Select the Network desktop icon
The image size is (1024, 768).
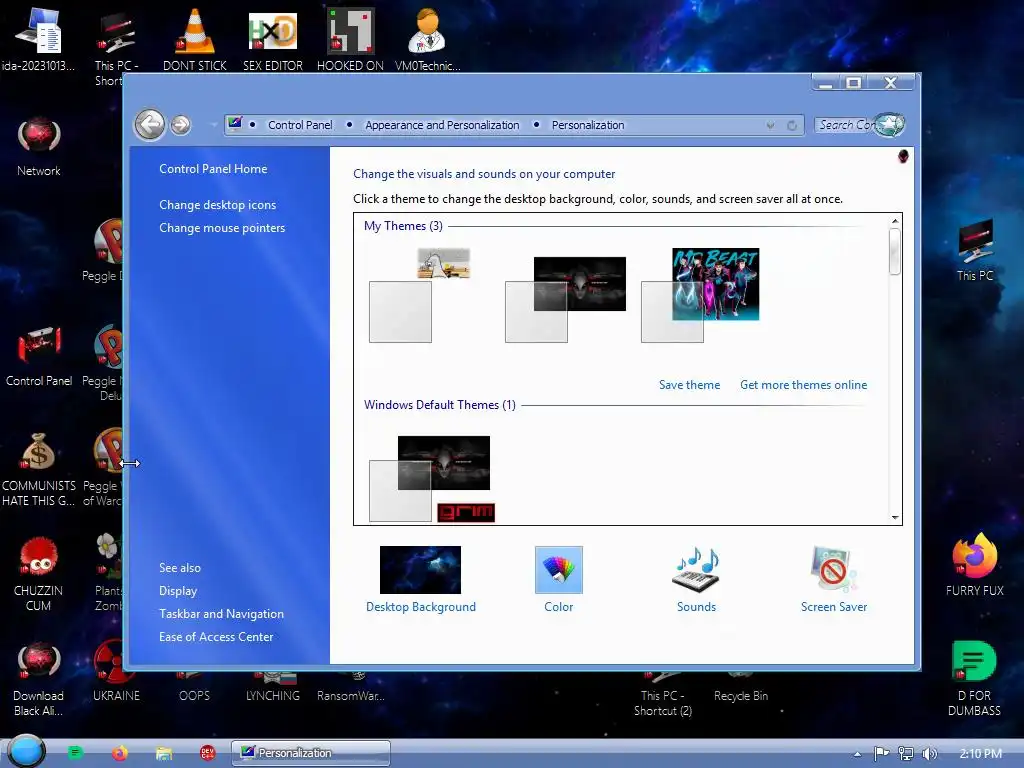tap(39, 147)
